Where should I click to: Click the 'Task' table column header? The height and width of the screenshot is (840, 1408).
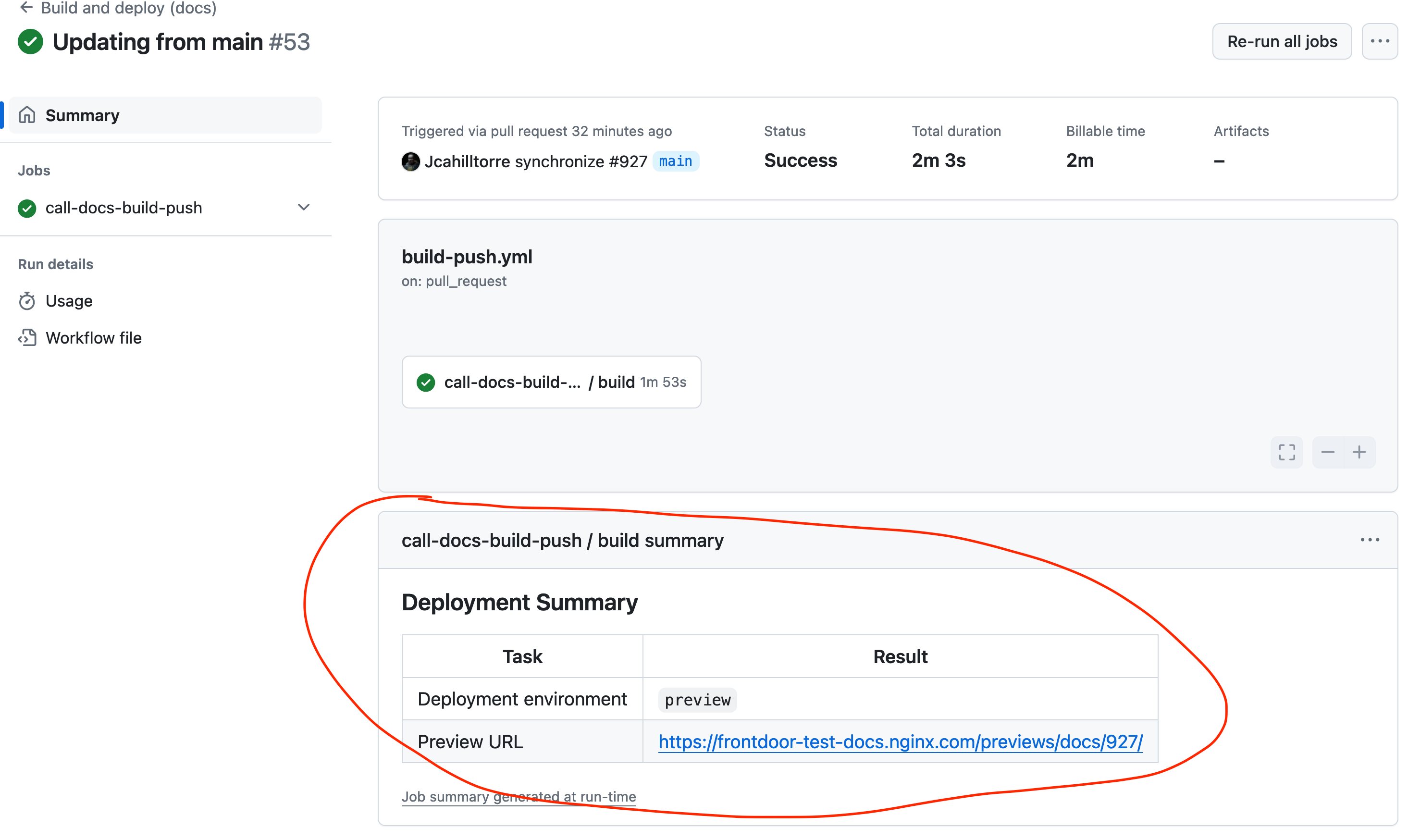522,656
